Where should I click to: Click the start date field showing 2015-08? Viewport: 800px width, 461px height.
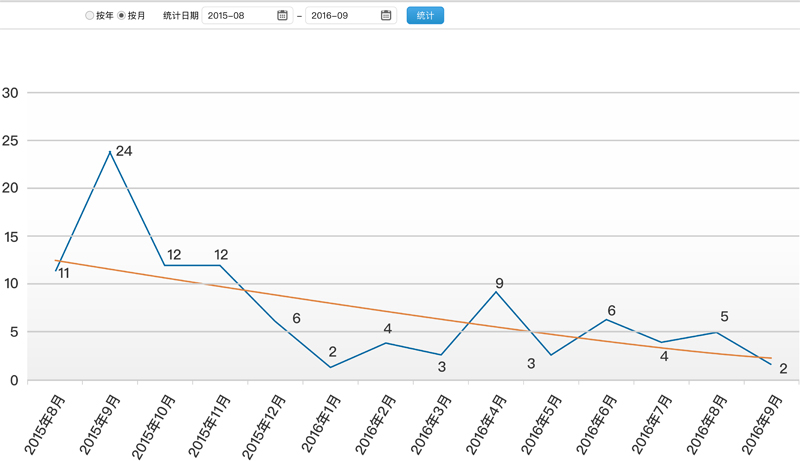click(240, 16)
